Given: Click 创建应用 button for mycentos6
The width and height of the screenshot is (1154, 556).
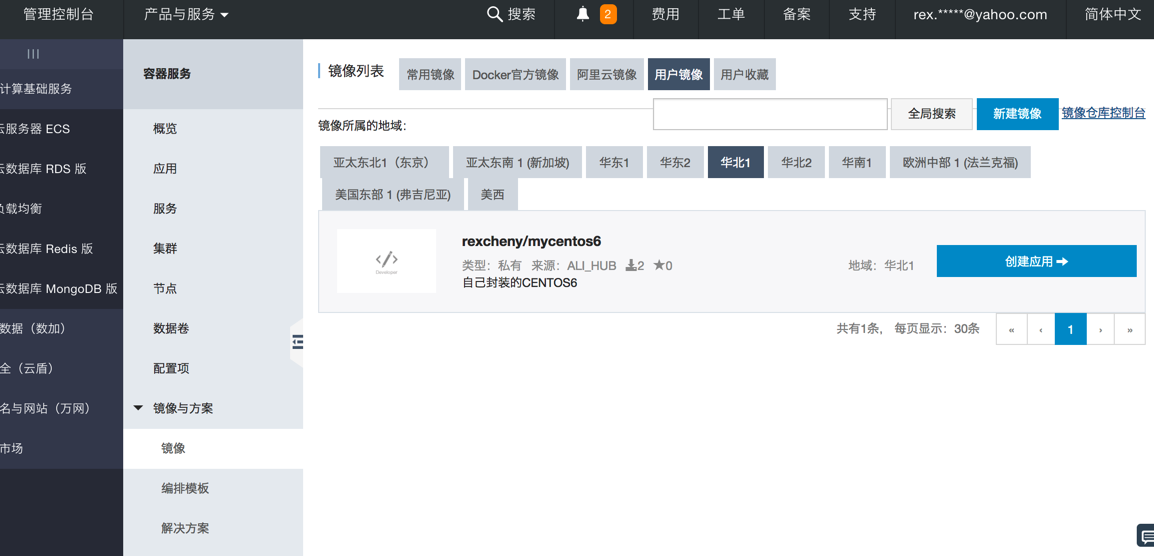Looking at the screenshot, I should [x=1036, y=261].
